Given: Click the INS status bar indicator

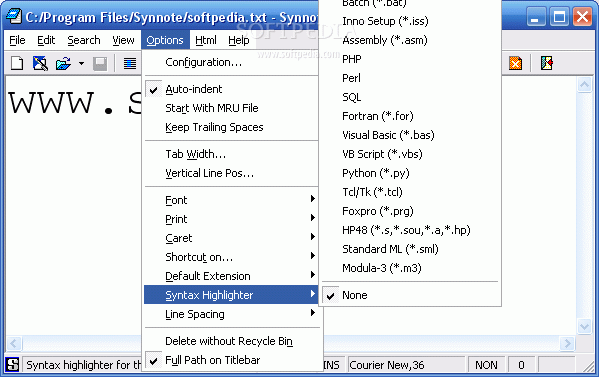Looking at the screenshot, I should point(332,365).
